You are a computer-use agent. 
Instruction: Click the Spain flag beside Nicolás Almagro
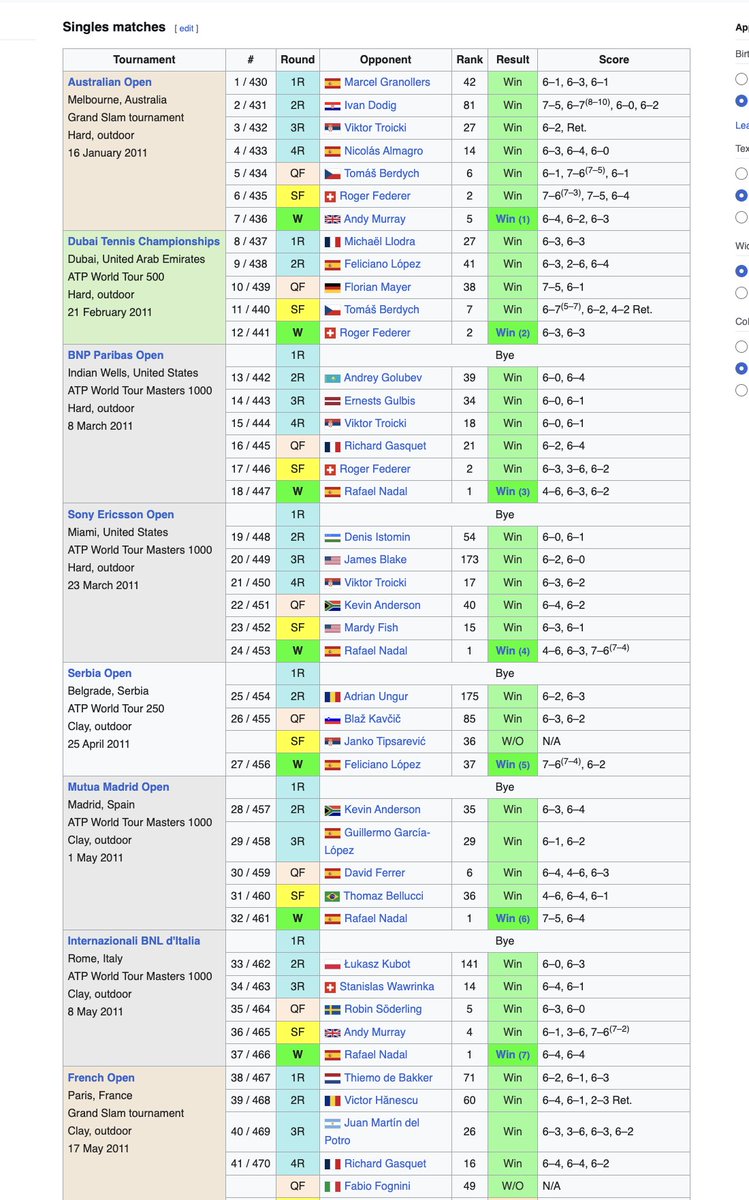coord(332,151)
